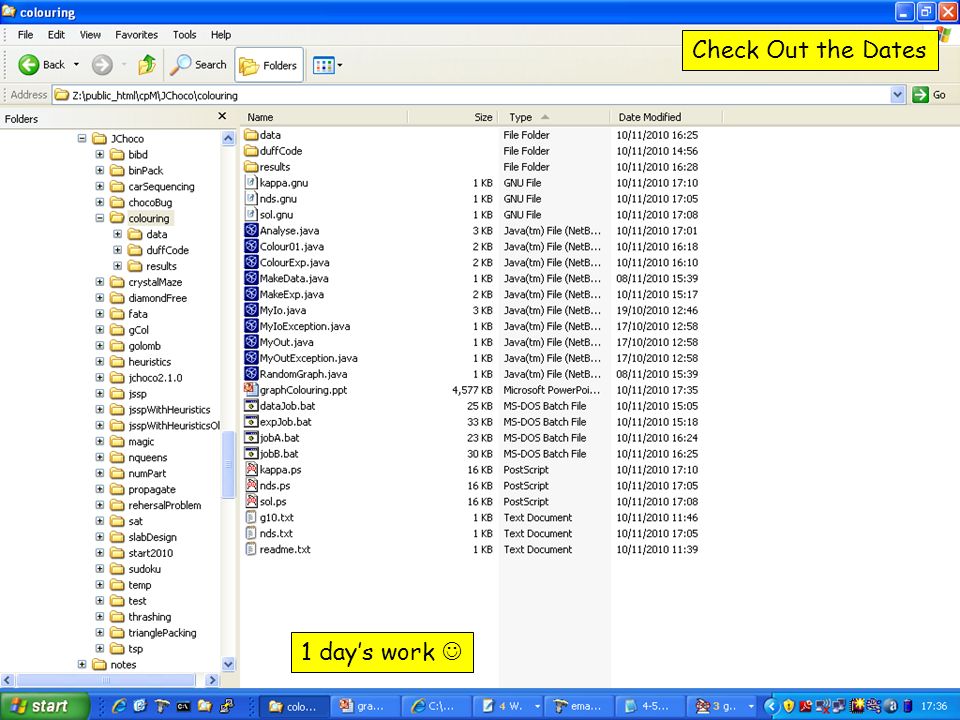Switch to the colo... taskbar window
Viewport: 960px width, 720px height.
click(x=294, y=706)
